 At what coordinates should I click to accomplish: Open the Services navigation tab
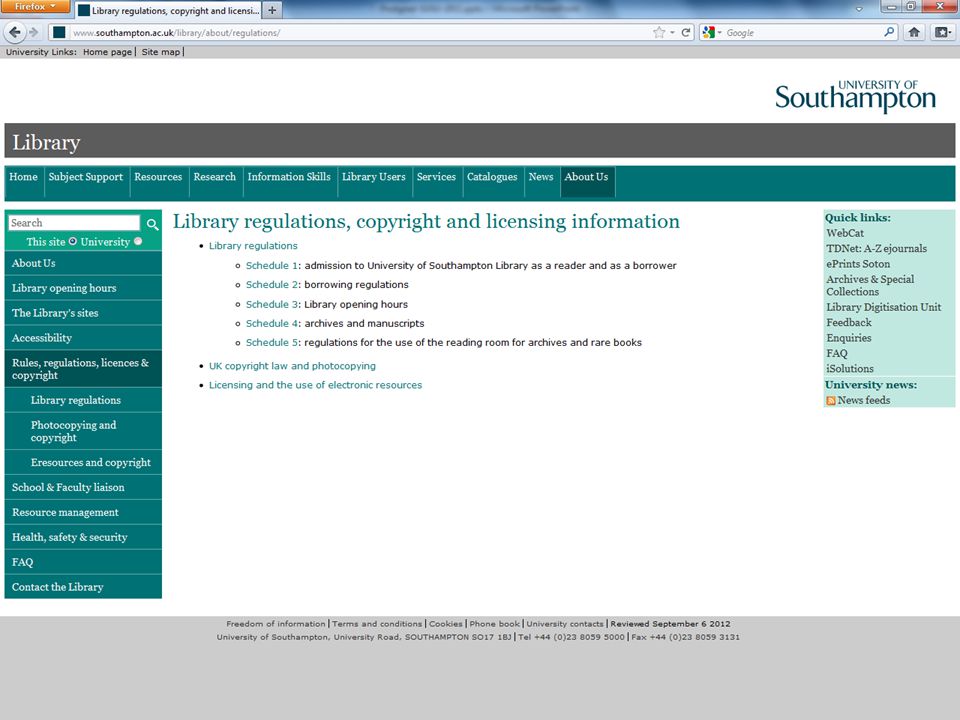436,177
